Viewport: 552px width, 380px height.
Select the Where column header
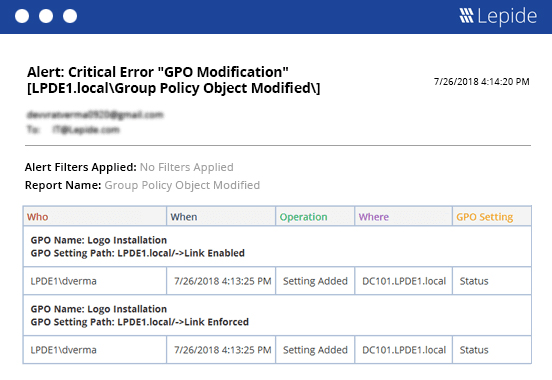[403, 216]
